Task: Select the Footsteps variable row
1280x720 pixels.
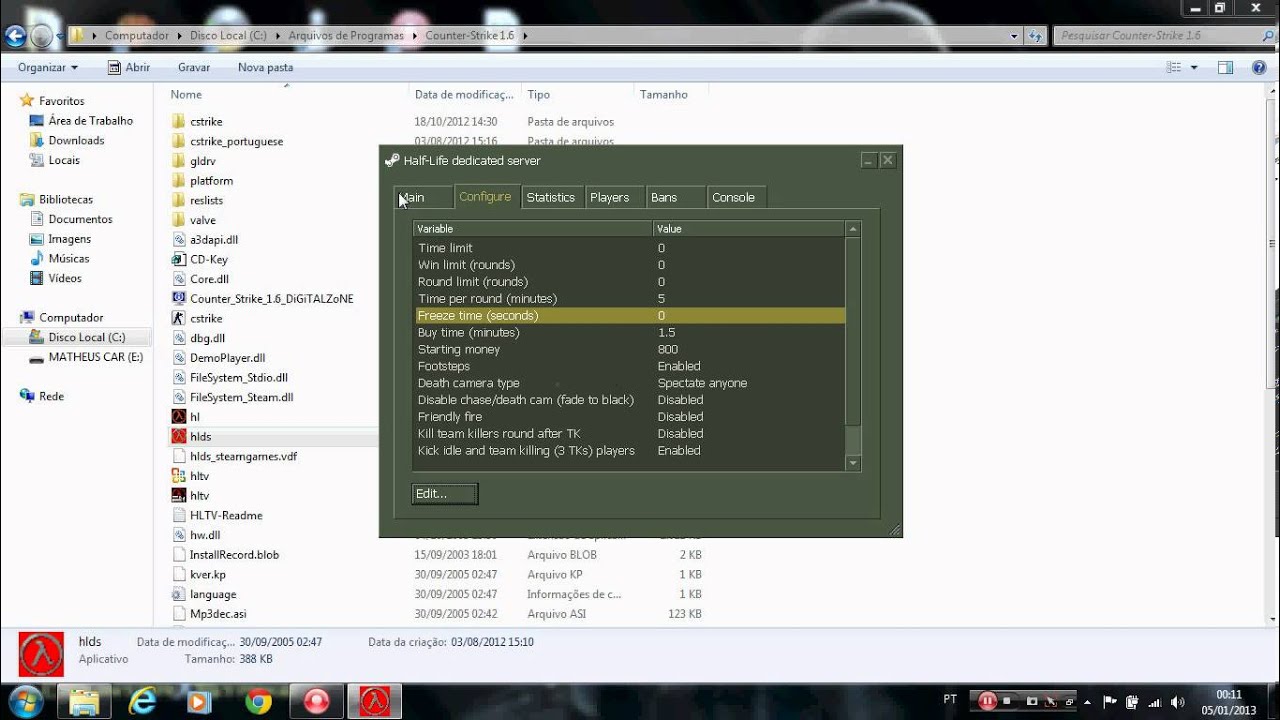Action: [x=630, y=366]
